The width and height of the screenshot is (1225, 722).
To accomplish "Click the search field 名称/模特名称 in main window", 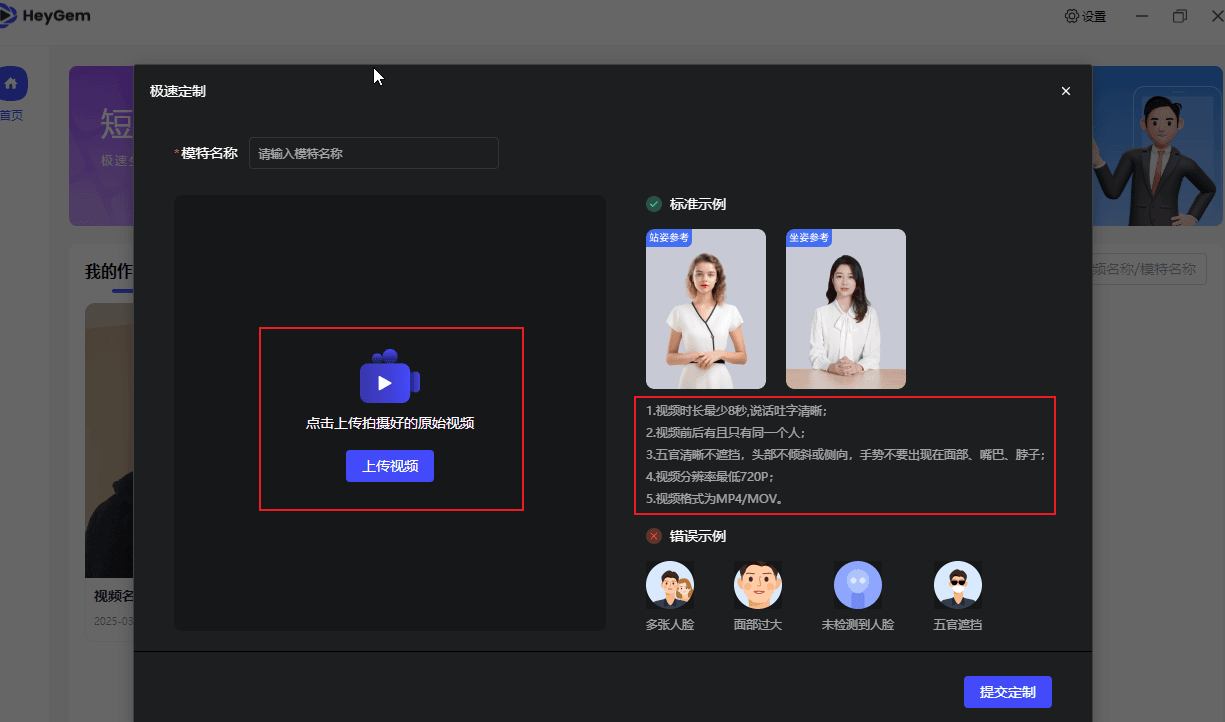I will click(x=1148, y=269).
